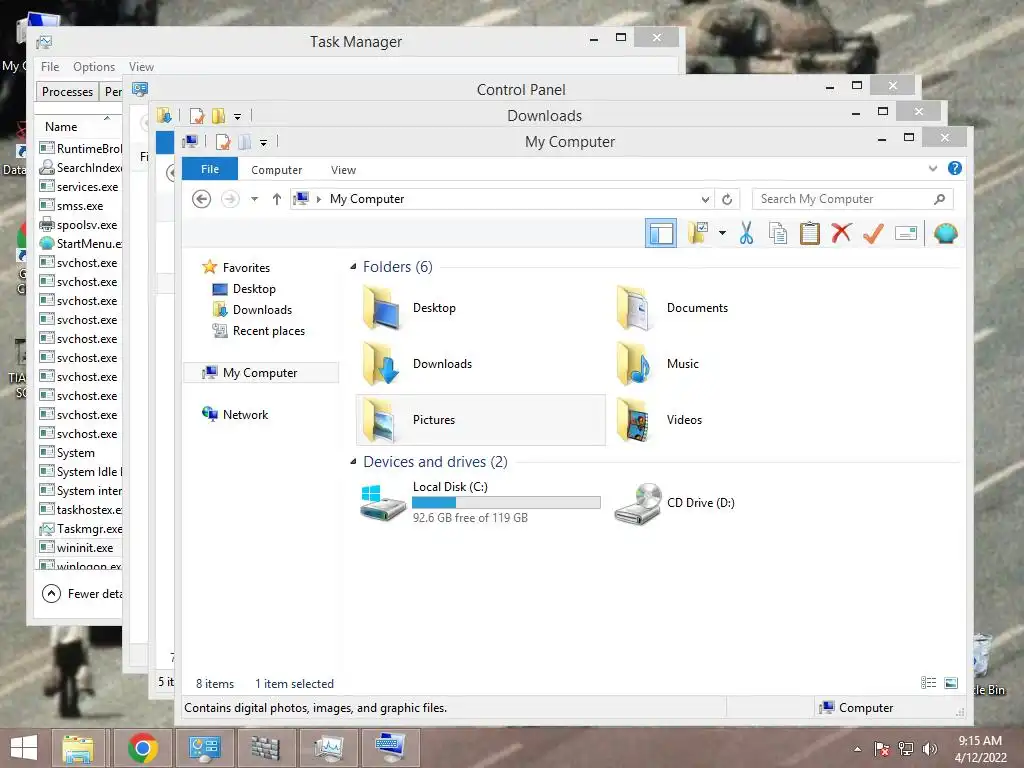Expand the ribbon with the chevron
Image resolution: width=1024 pixels, height=768 pixels.
click(933, 168)
